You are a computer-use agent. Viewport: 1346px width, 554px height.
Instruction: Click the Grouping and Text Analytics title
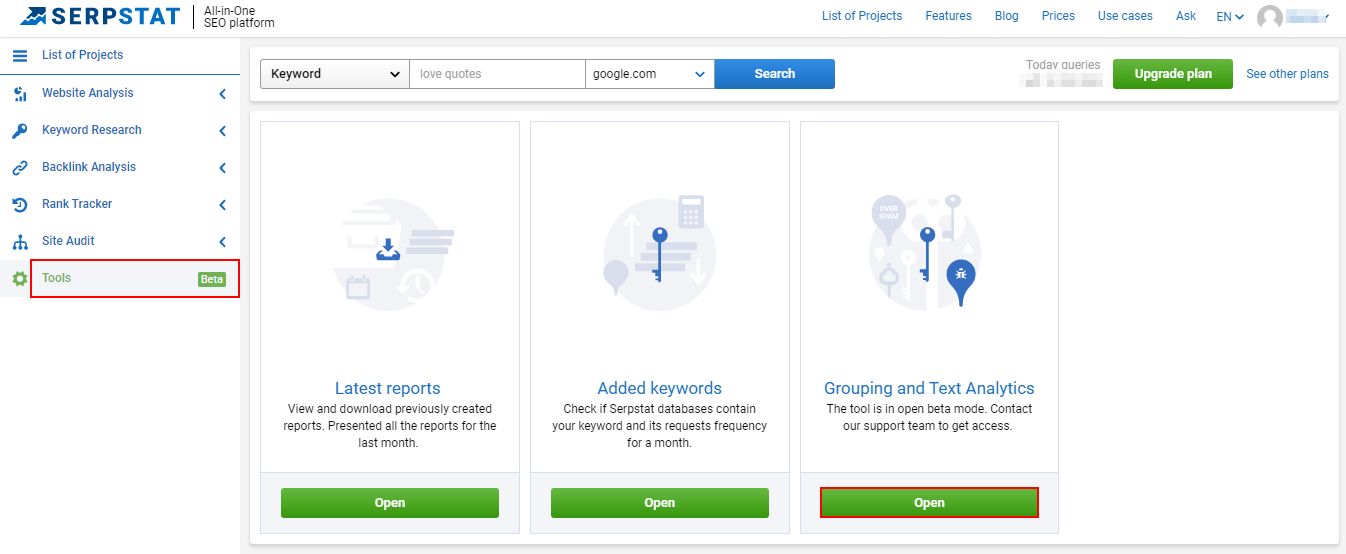[929, 388]
